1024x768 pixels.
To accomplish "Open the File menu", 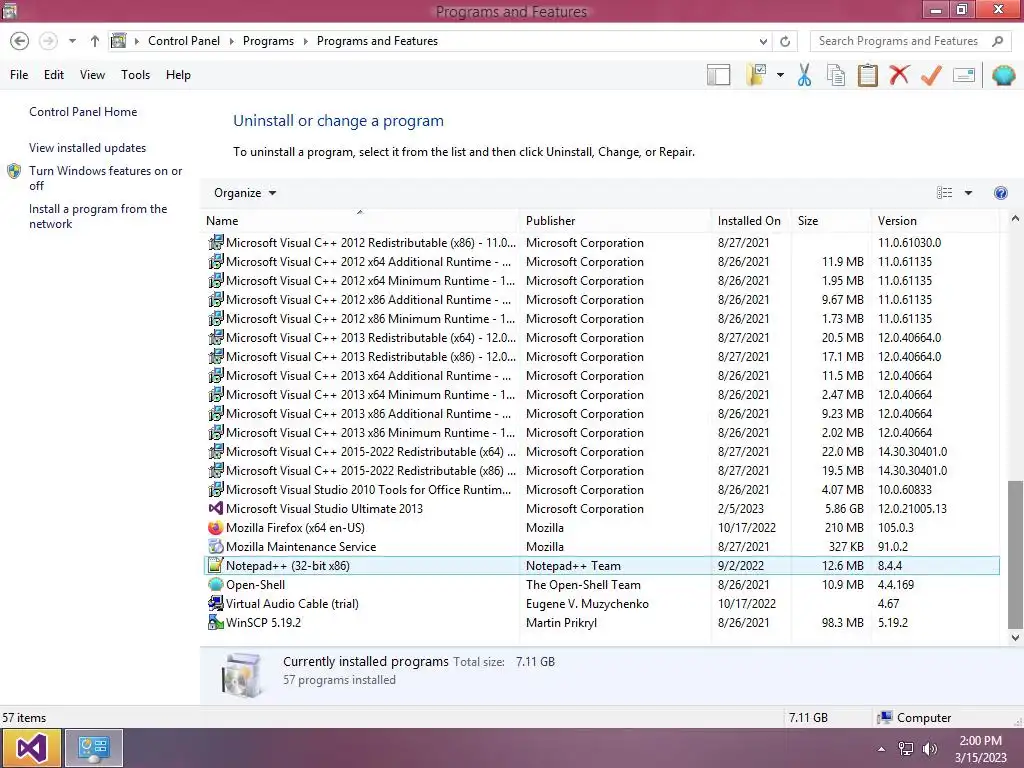I will pos(19,74).
